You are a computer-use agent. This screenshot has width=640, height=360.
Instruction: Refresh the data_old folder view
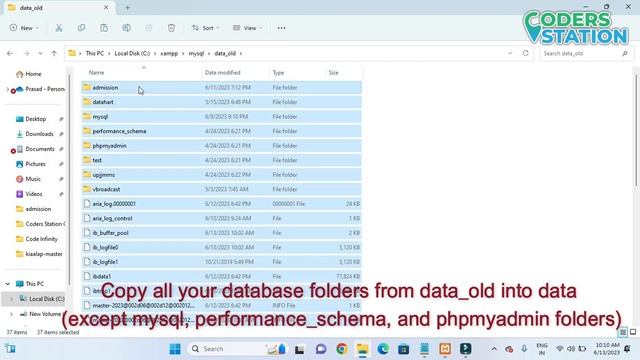525,53
